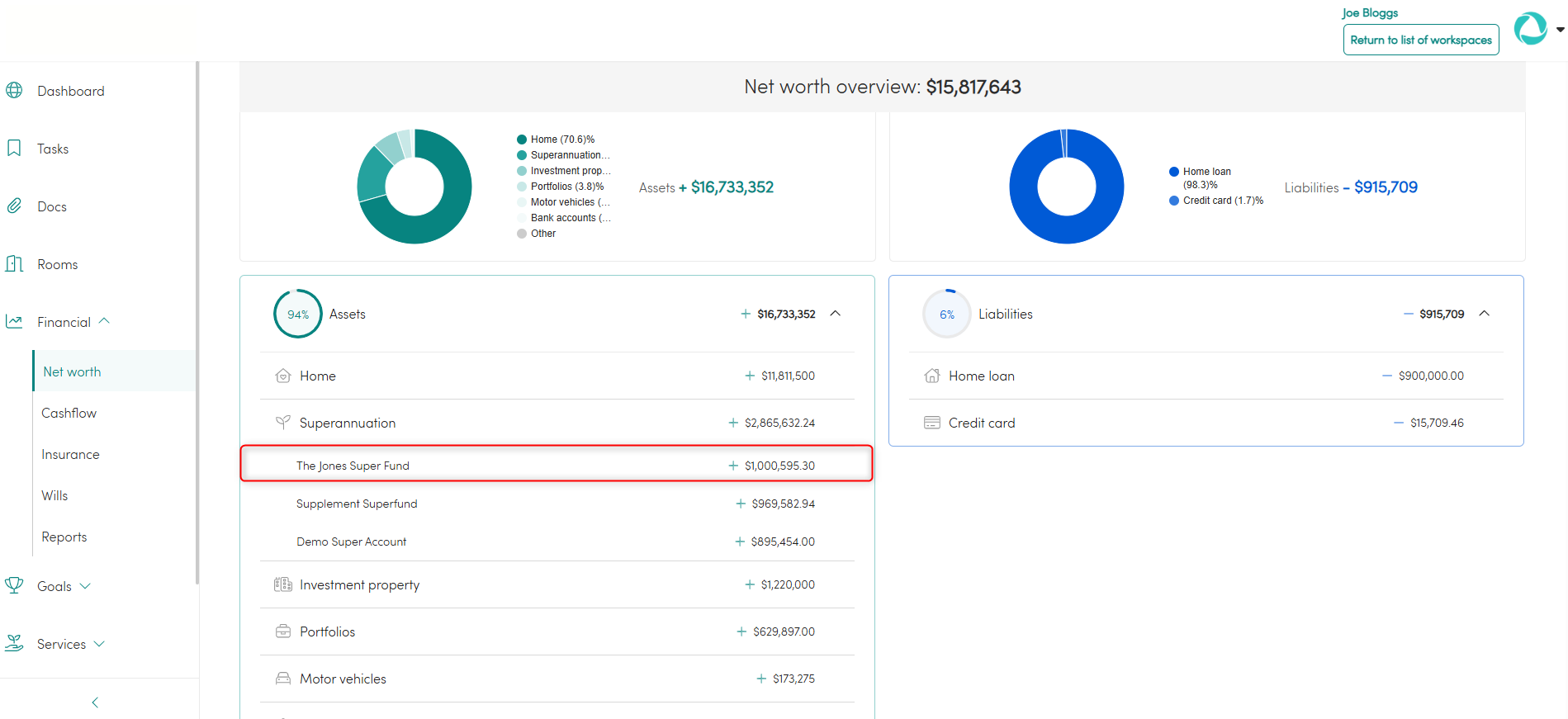1568x719 pixels.
Task: Click Return to list of workspaces button
Action: [x=1420, y=40]
